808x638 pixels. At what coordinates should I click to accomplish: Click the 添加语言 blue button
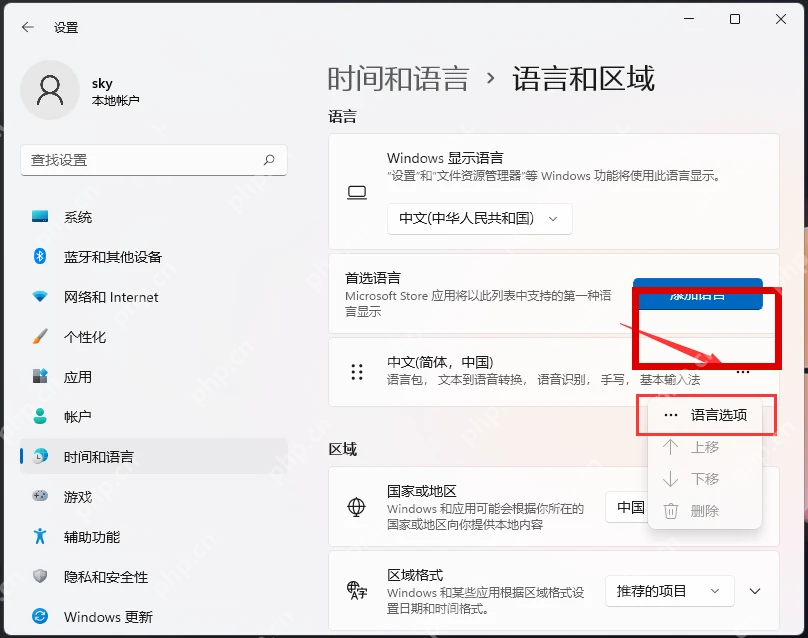(698, 294)
